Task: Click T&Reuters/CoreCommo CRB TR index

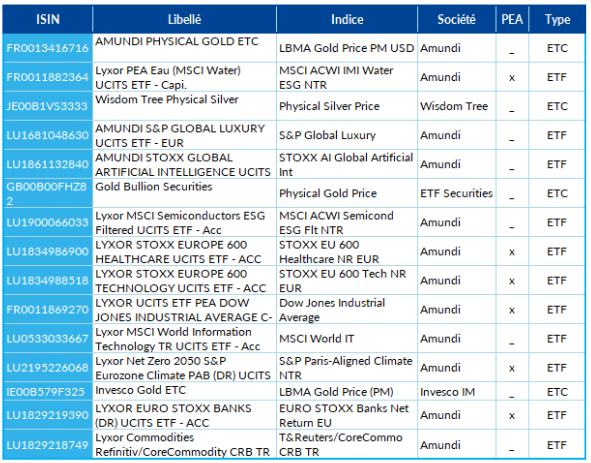Action: (341, 445)
